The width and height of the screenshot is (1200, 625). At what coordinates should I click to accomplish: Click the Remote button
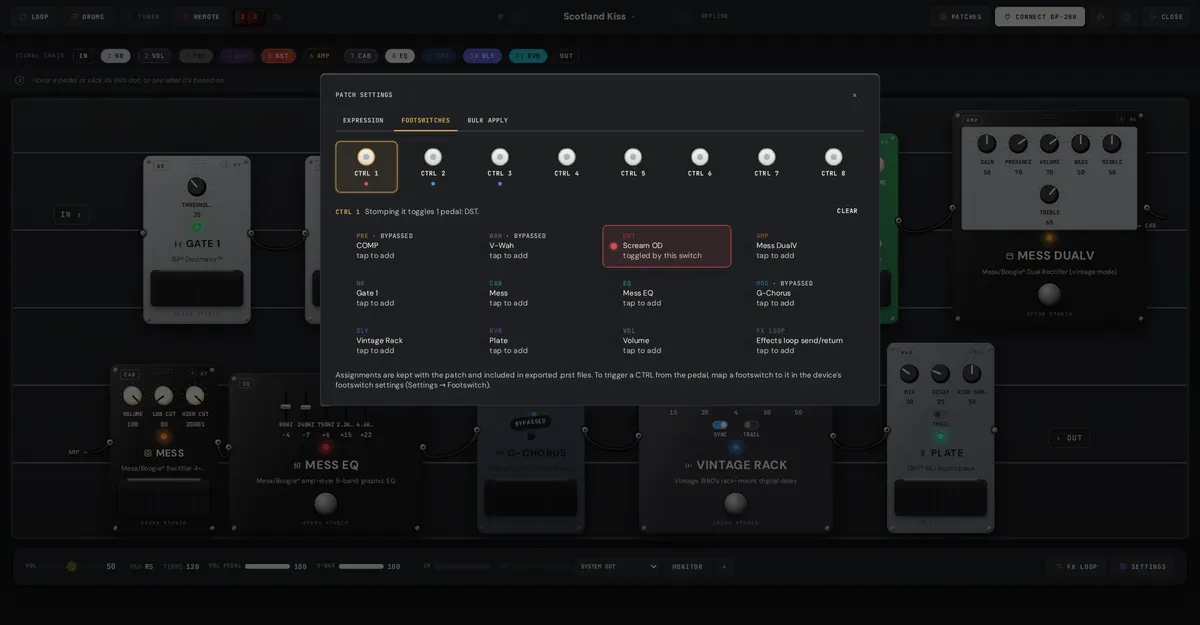point(199,17)
